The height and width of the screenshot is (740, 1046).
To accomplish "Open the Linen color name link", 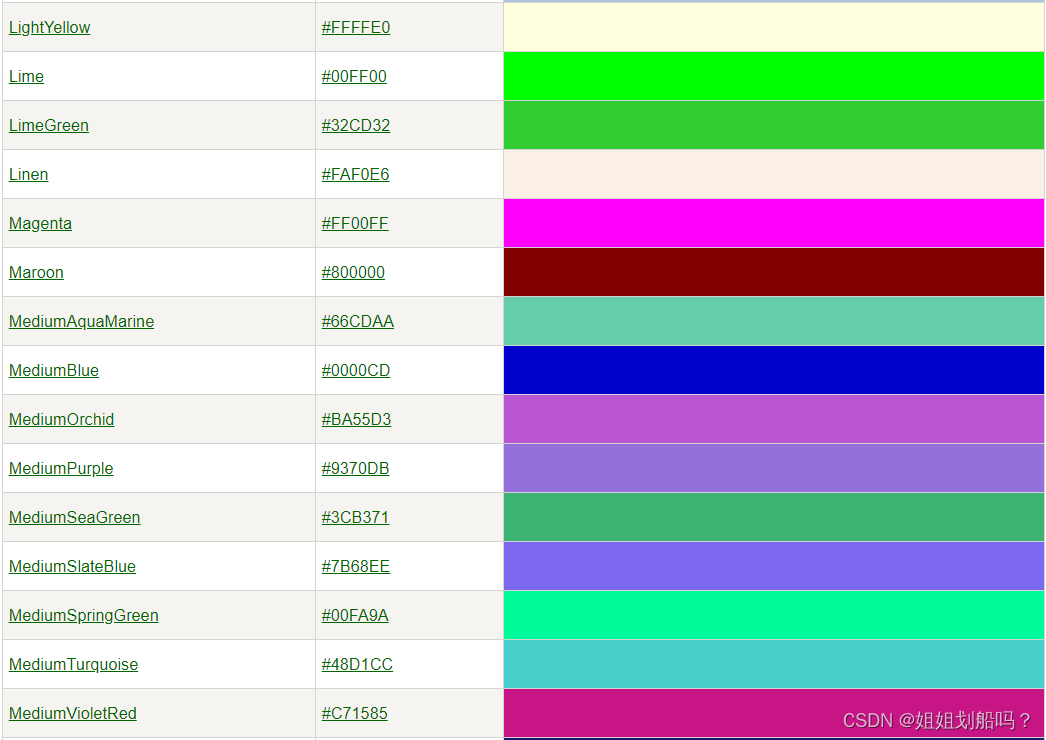I will click(29, 174).
